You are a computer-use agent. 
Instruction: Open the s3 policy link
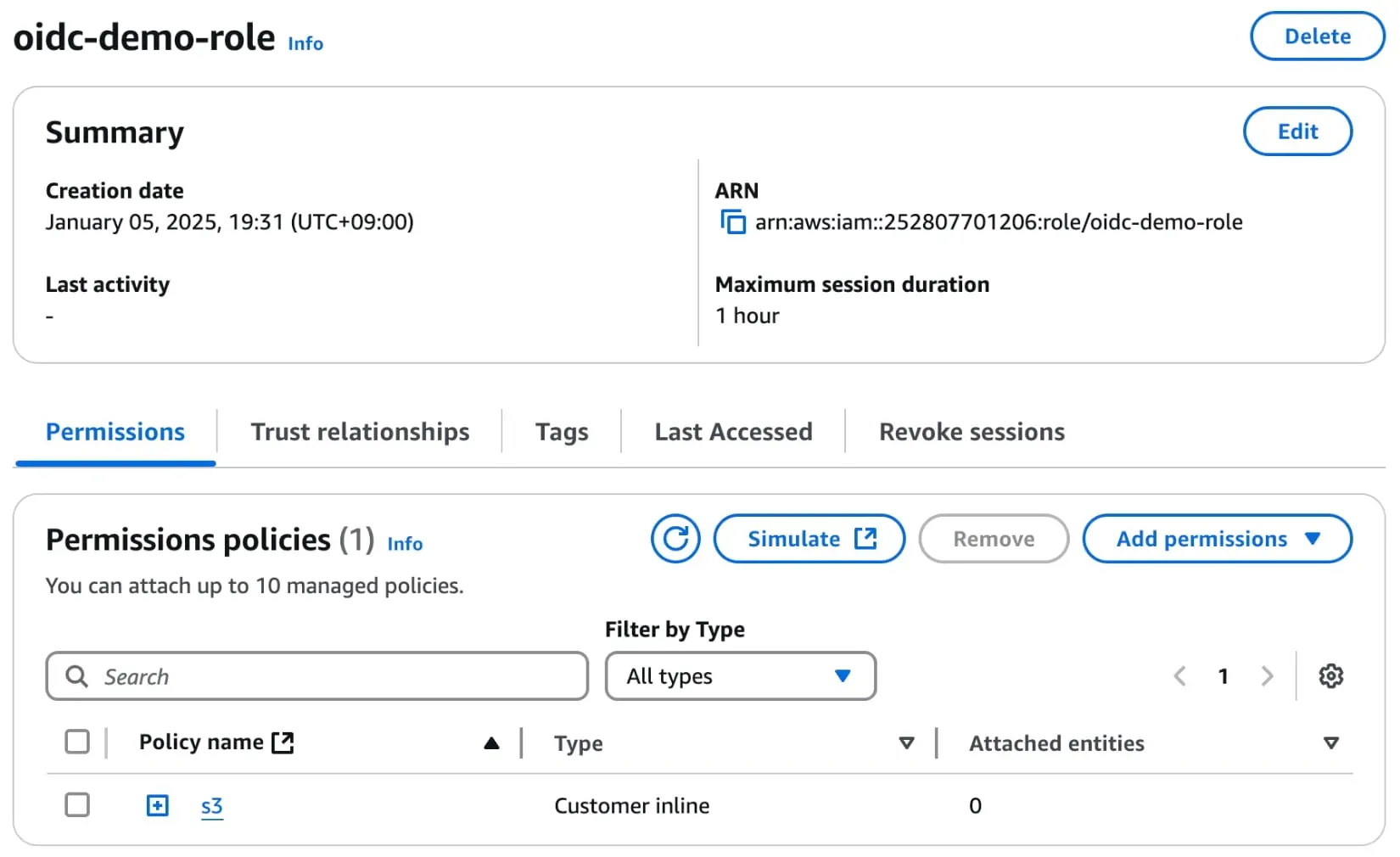pos(211,806)
